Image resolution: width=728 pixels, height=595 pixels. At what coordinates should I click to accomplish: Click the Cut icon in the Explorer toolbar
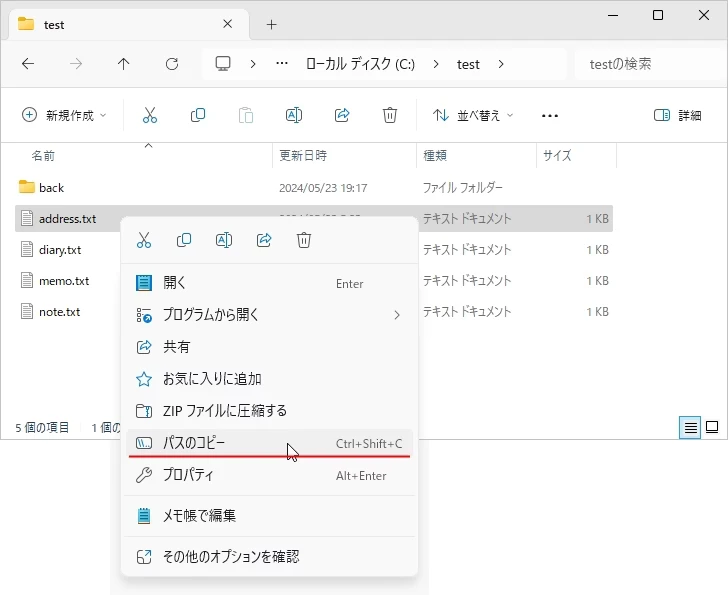[x=150, y=115]
